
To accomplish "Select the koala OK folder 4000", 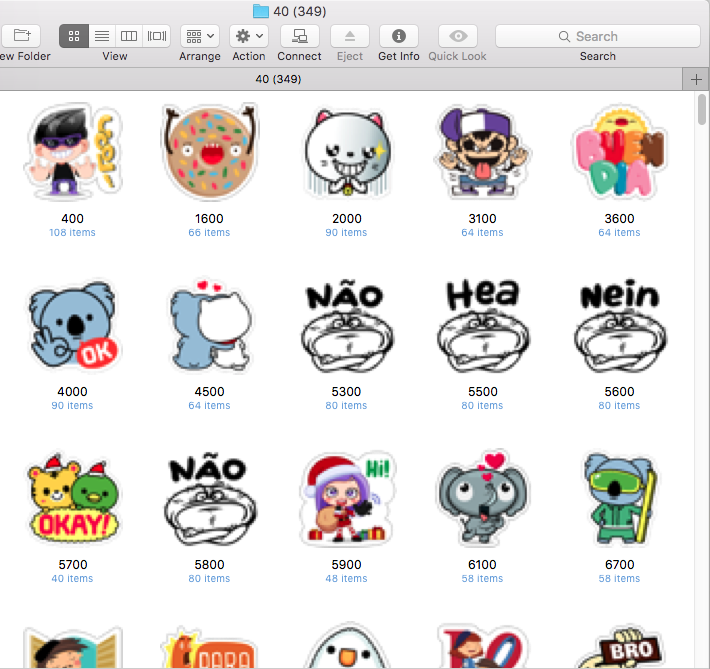I will point(72,324).
